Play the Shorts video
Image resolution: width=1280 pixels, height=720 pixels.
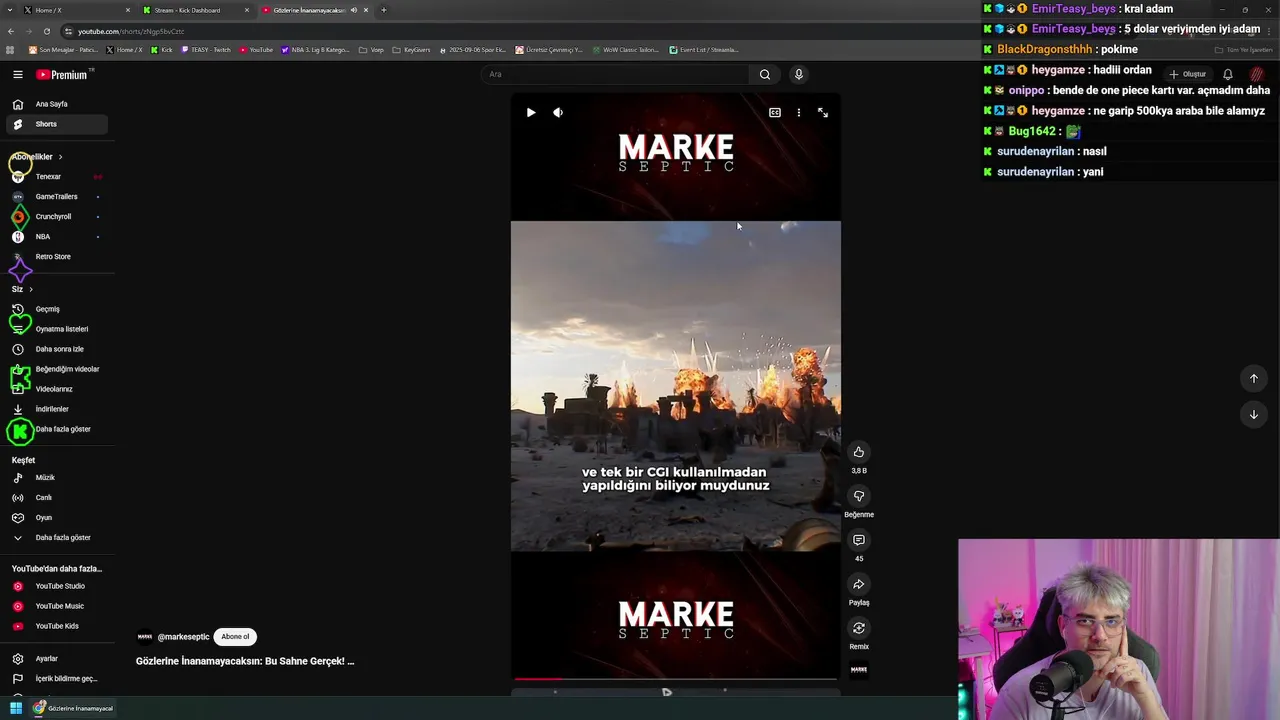(531, 113)
